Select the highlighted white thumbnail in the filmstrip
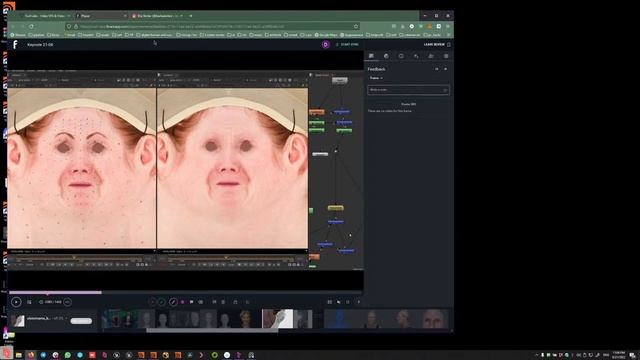Viewport: 640px width, 360px height. (x=278, y=319)
